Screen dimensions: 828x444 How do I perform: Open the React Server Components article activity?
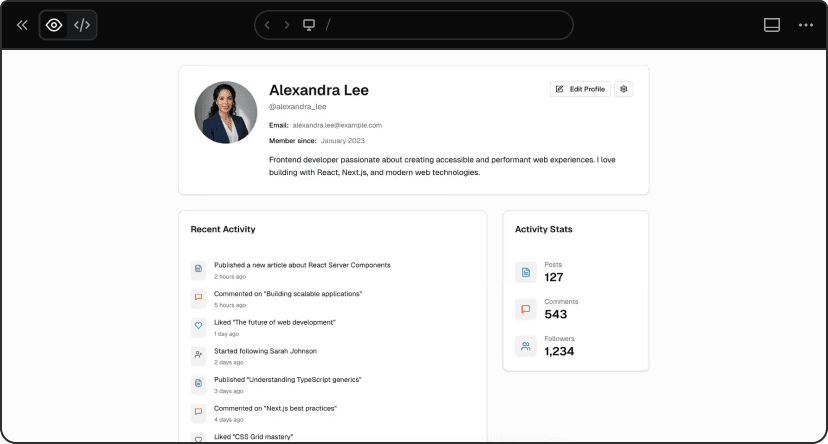(x=302, y=265)
